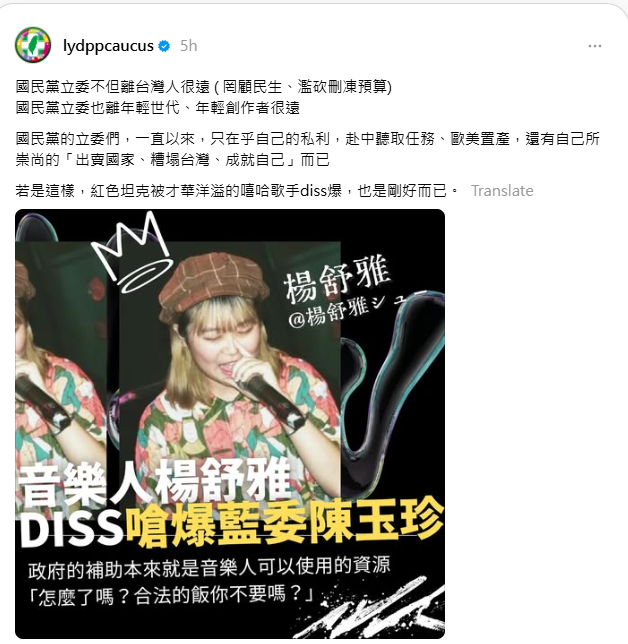Screen dimensions: 628x644
Task: Open the attached post image
Action: (x=230, y=423)
